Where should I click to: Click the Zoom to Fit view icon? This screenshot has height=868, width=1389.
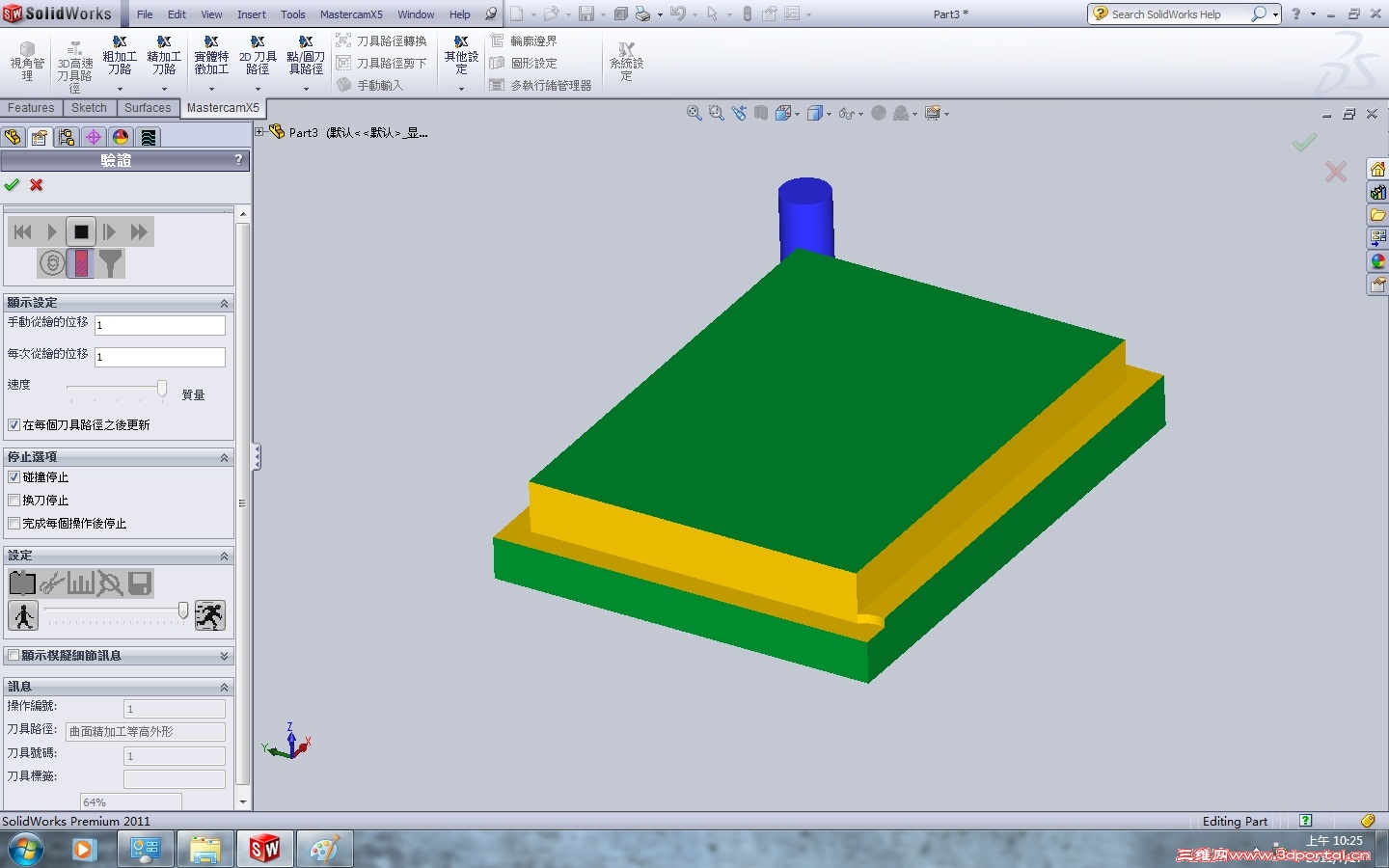[x=694, y=113]
